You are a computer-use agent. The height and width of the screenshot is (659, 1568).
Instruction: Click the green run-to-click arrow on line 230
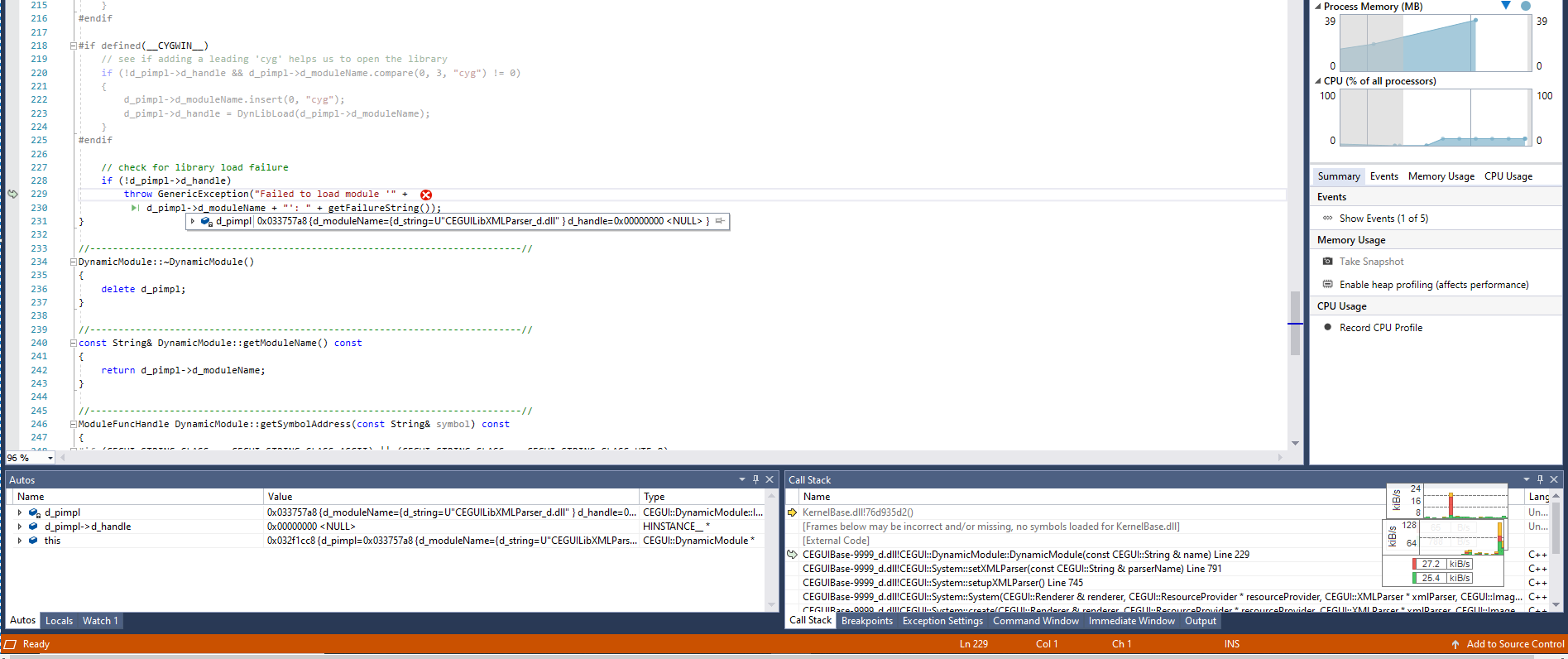(x=135, y=208)
